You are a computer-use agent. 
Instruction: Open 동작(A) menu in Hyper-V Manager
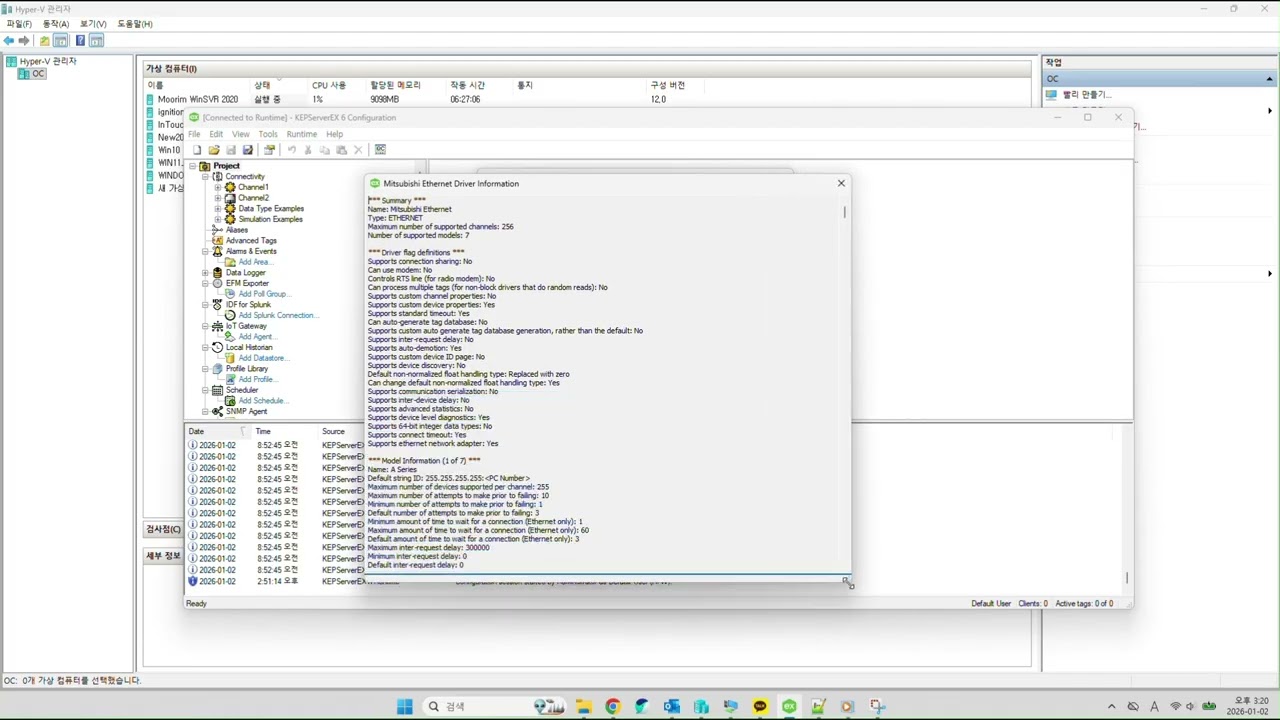pos(56,23)
